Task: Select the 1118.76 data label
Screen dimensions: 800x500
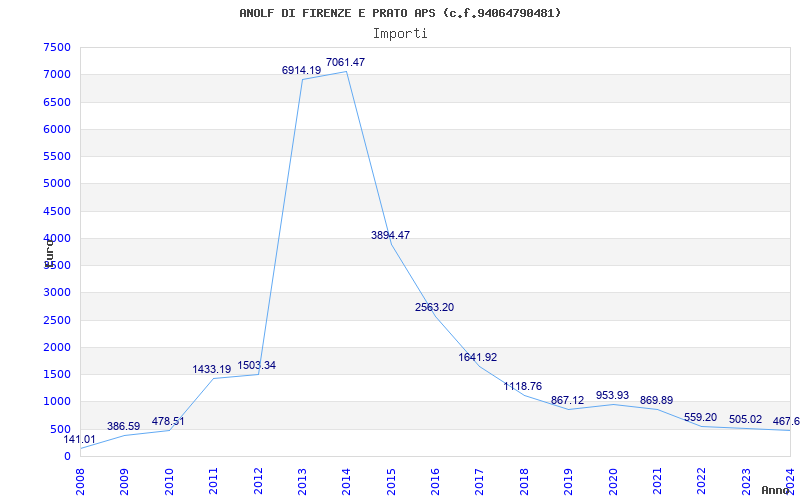Action: pyautogui.click(x=522, y=386)
